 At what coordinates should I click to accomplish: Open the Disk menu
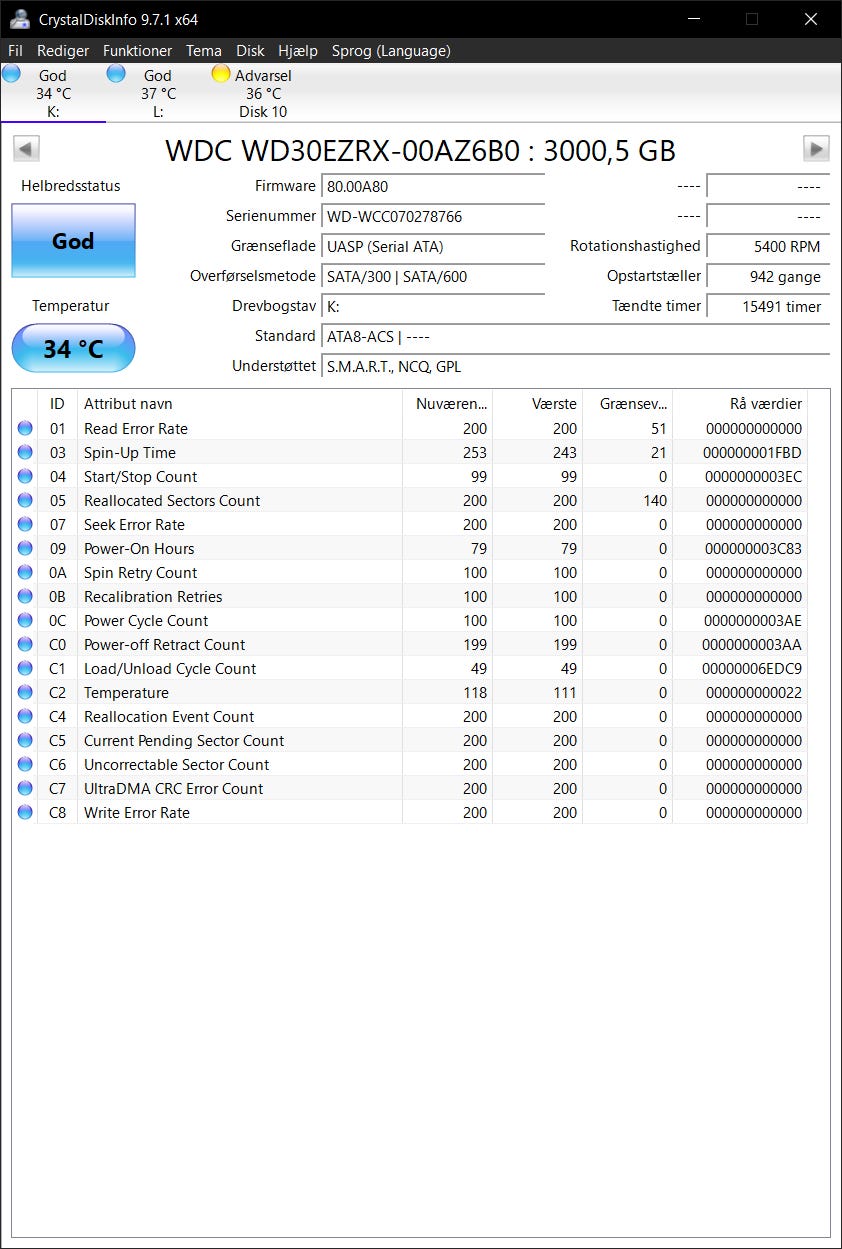coord(250,50)
